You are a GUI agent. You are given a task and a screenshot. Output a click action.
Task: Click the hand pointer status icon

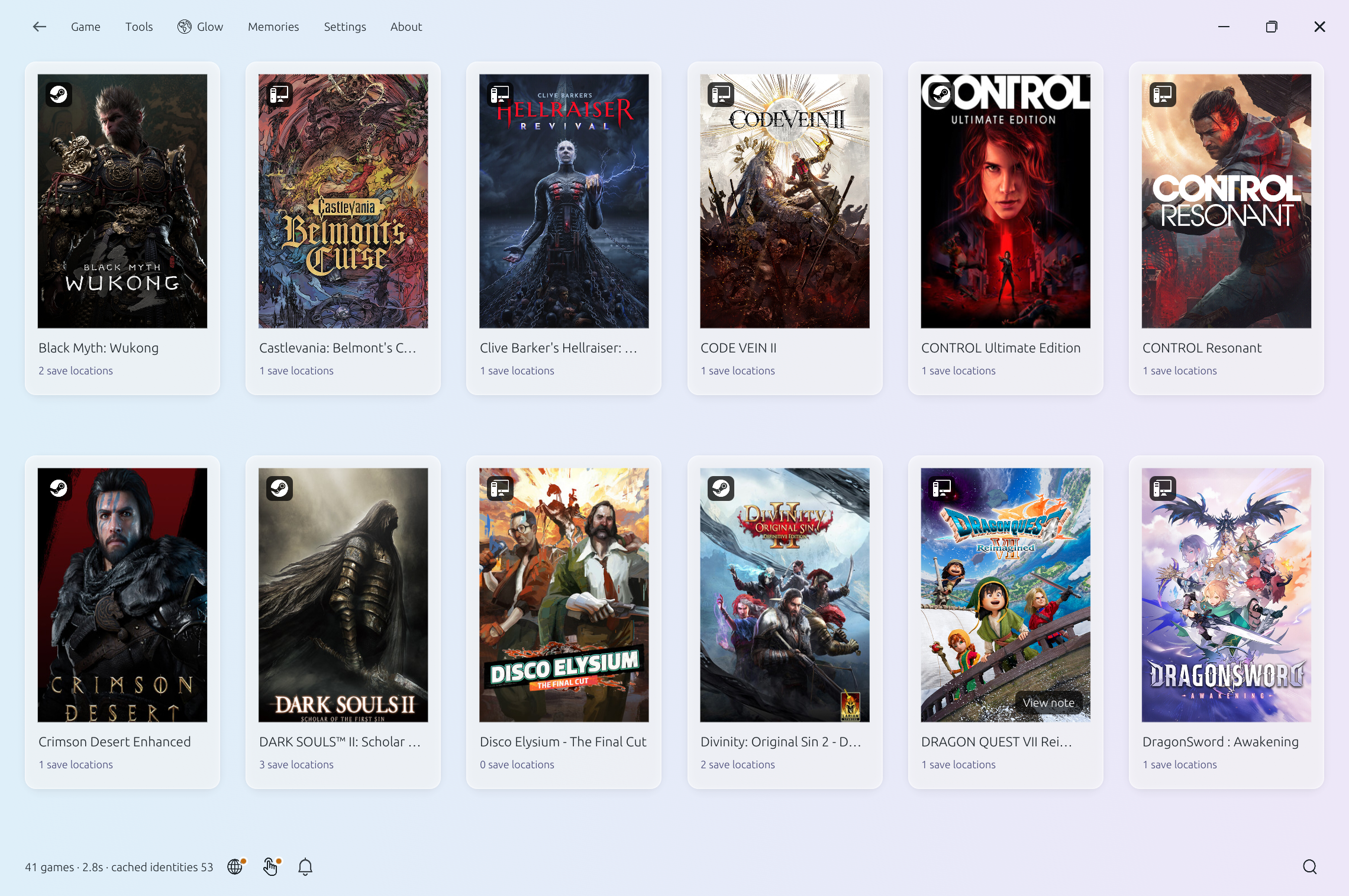tap(272, 866)
